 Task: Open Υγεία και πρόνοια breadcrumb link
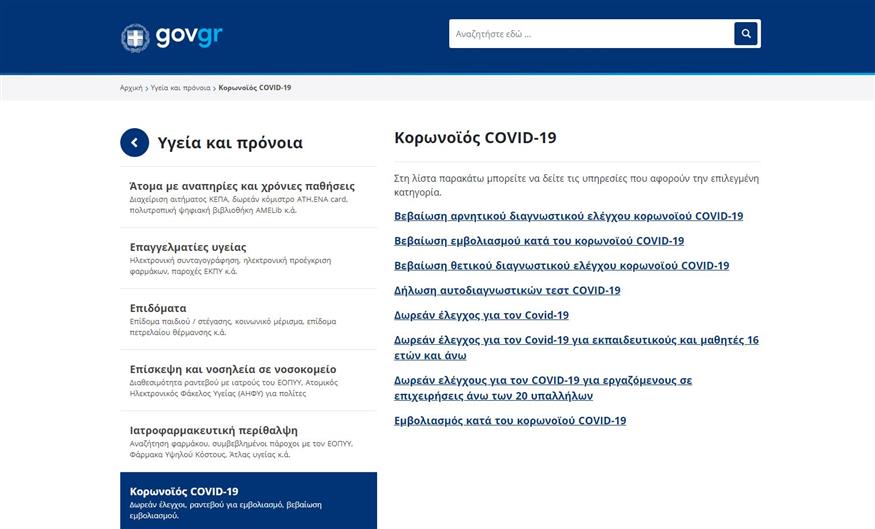point(180,88)
